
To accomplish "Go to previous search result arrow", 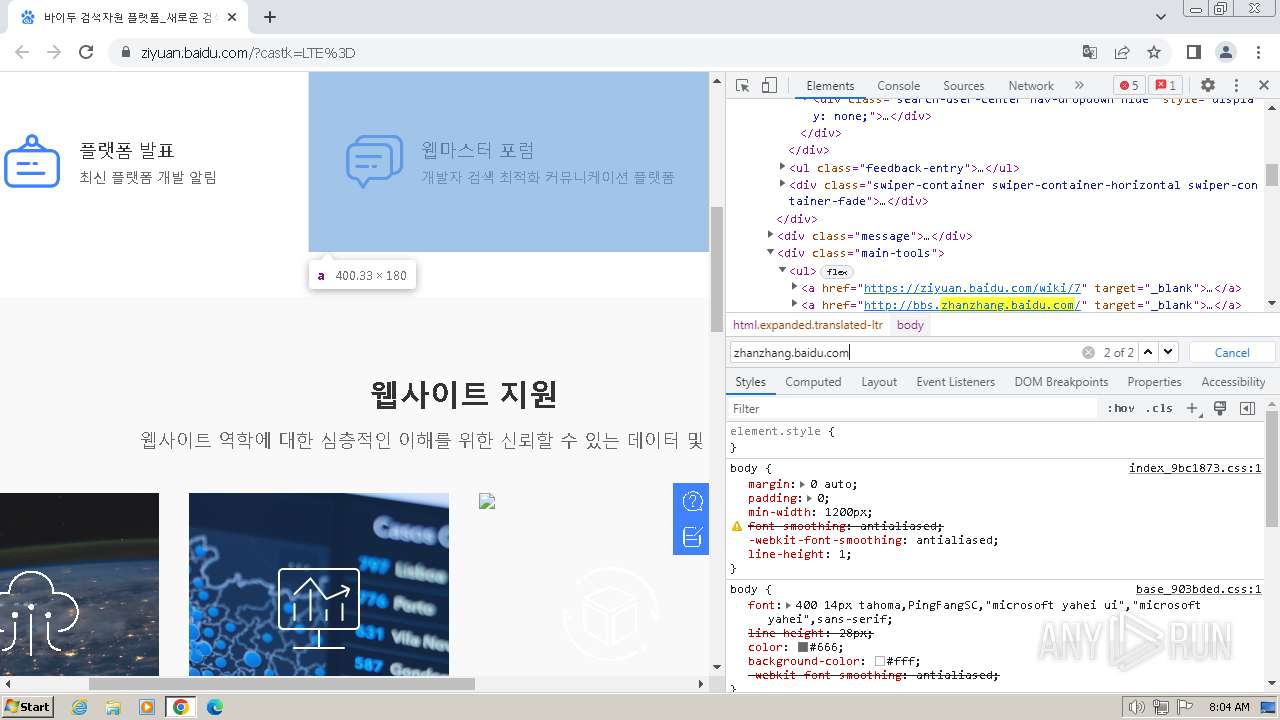I will [1148, 352].
